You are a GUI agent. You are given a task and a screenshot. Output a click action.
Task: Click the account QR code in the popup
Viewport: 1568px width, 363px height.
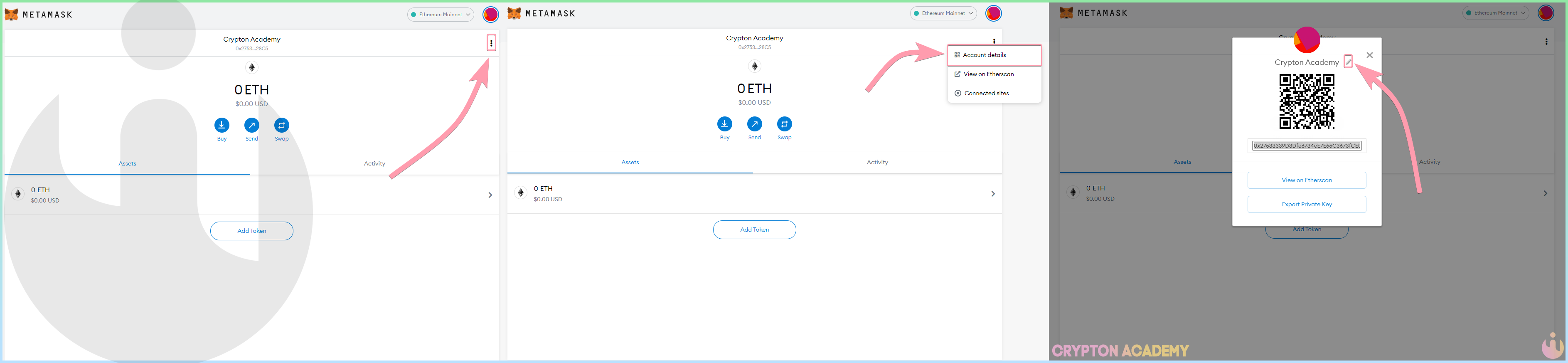click(1307, 101)
